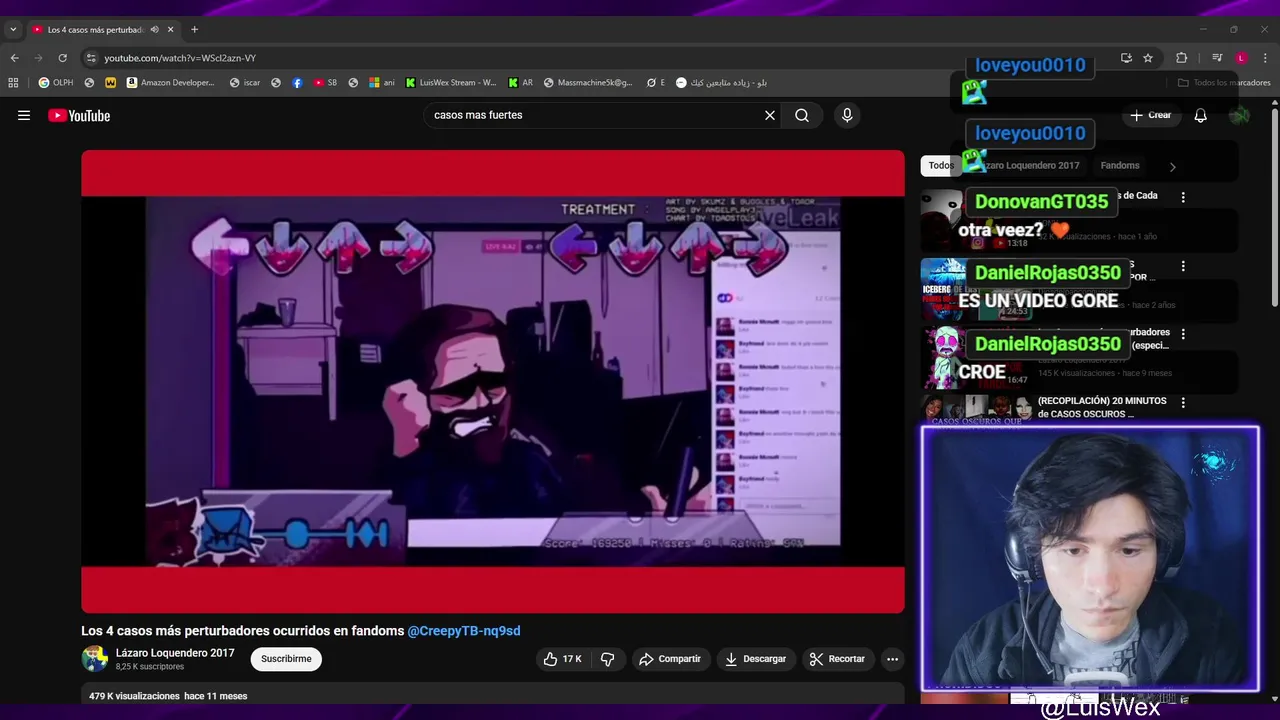This screenshot has height=720, width=1280.
Task: Open the OLPH bookmark
Action: 56,83
